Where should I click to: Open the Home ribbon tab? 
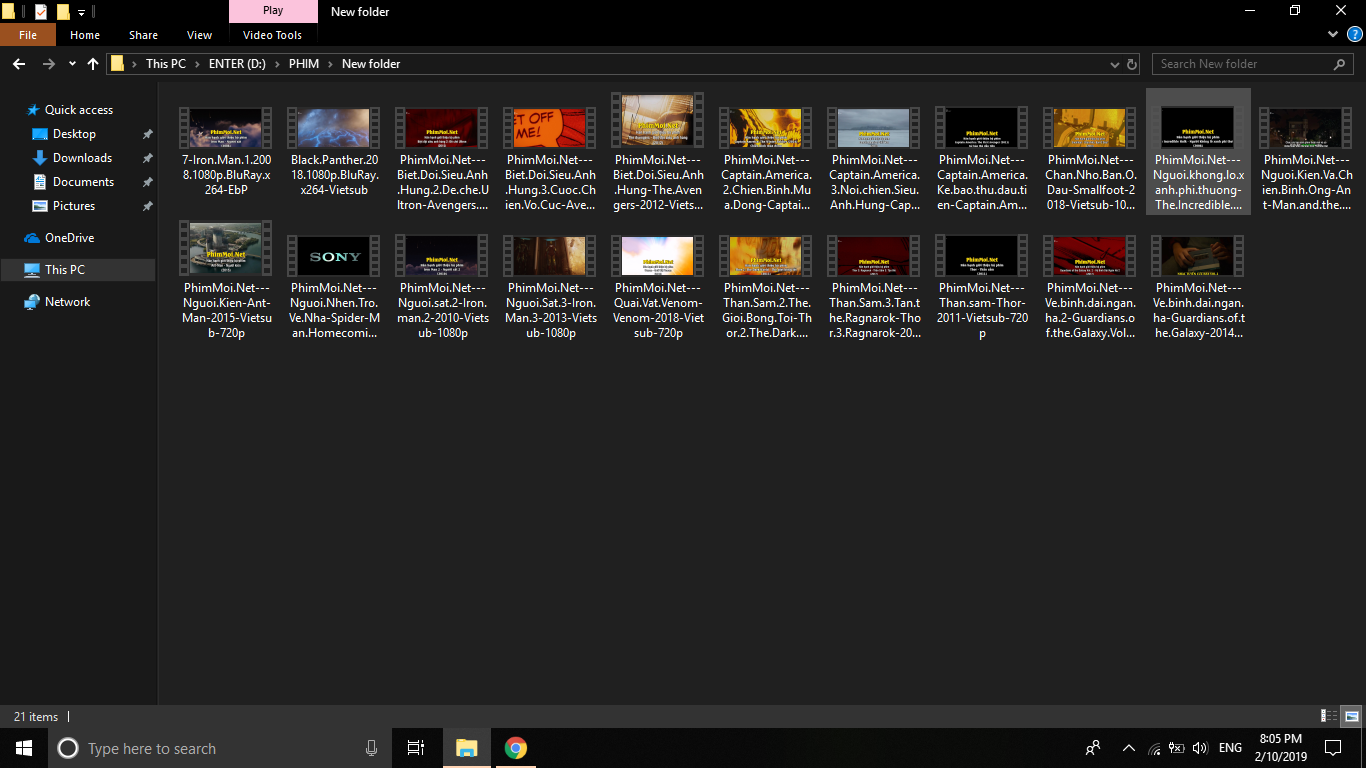pos(85,35)
